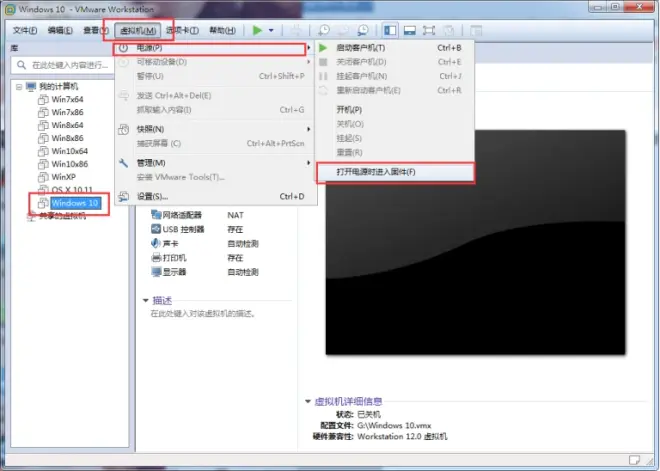This screenshot has height=471, width=660.
Task: Select 我的计算机 in library tree
Action: (x=59, y=86)
